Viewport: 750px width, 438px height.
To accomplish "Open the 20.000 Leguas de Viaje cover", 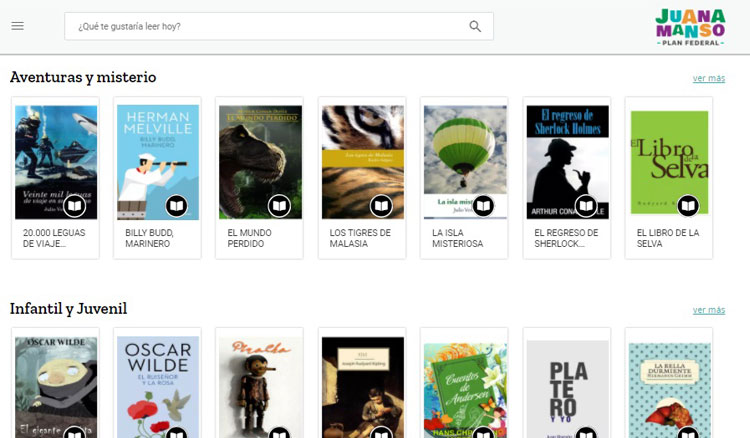I will tap(56, 162).
